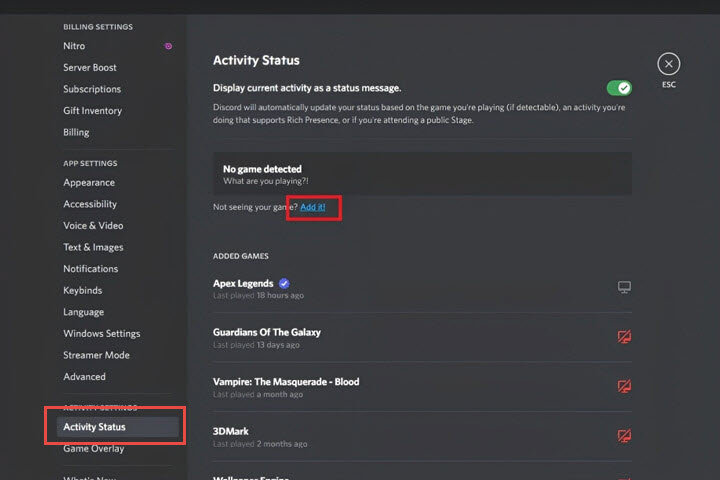Select the Guardians Of The Galaxy game entry
Image resolution: width=720 pixels, height=480 pixels.
click(267, 332)
